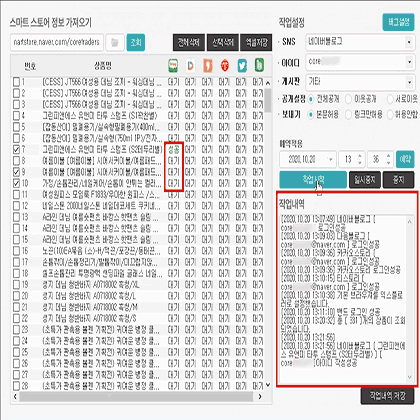Screen dimensions: 420x420
Task: Click the product list vertical scrollbar thumb
Action: pos(268,101)
